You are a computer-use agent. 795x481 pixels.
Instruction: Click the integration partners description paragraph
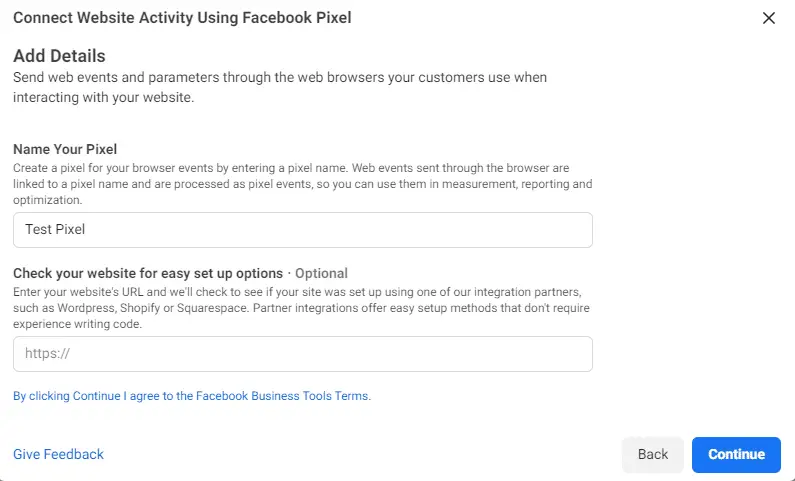(x=302, y=308)
